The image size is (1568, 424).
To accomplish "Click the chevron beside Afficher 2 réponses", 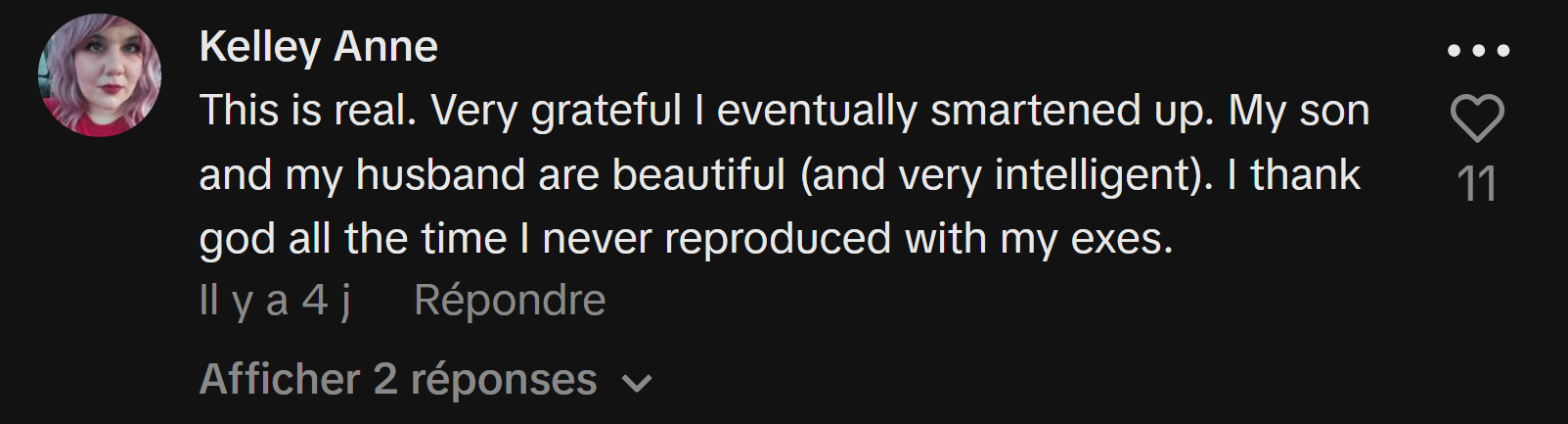I will [637, 383].
